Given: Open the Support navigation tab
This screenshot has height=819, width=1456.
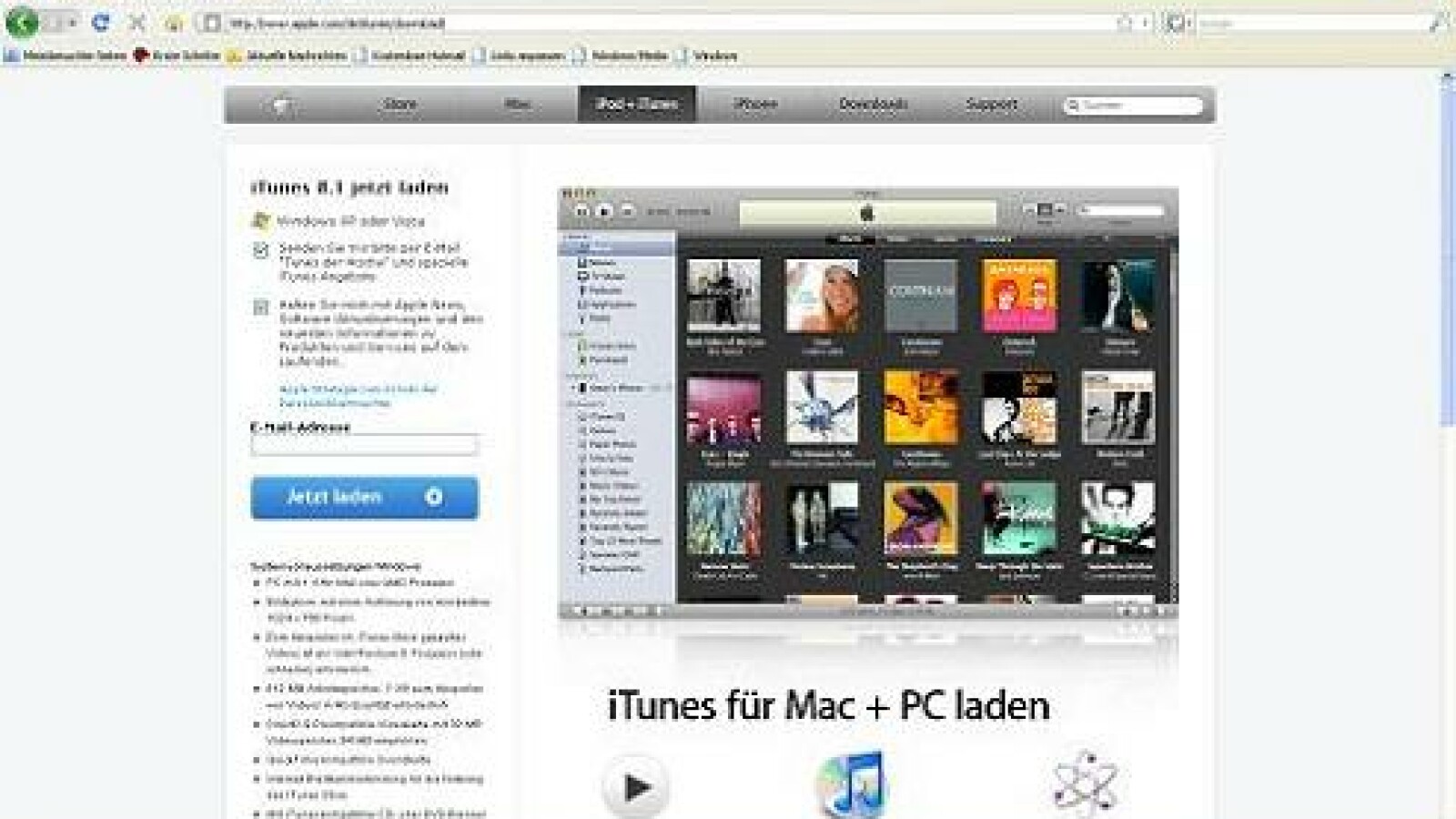Looking at the screenshot, I should (991, 105).
